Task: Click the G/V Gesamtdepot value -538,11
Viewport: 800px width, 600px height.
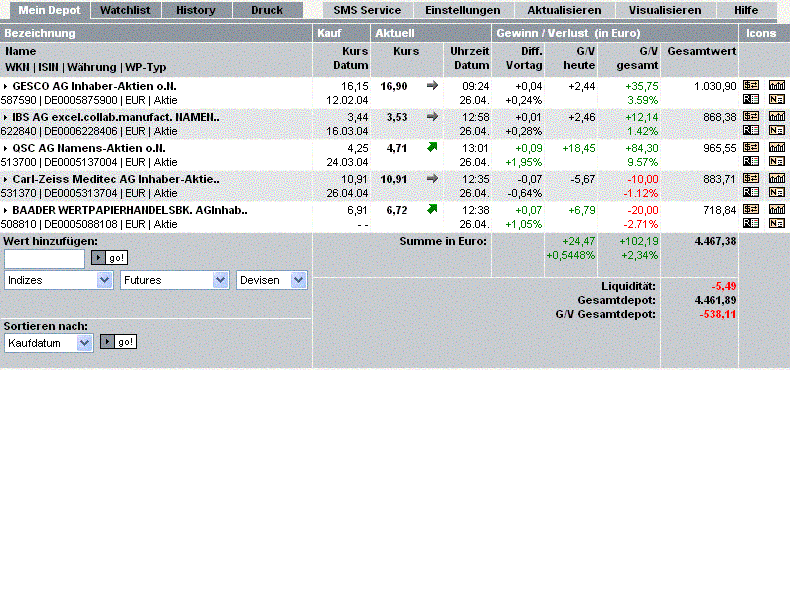Action: (717, 314)
